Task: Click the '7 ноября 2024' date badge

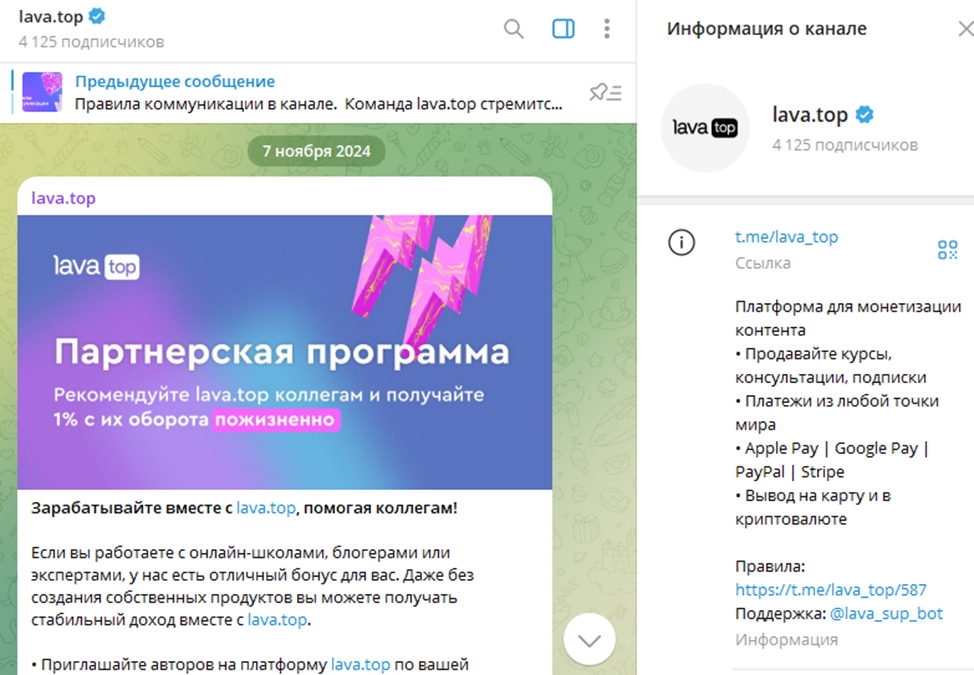Action: [x=316, y=152]
